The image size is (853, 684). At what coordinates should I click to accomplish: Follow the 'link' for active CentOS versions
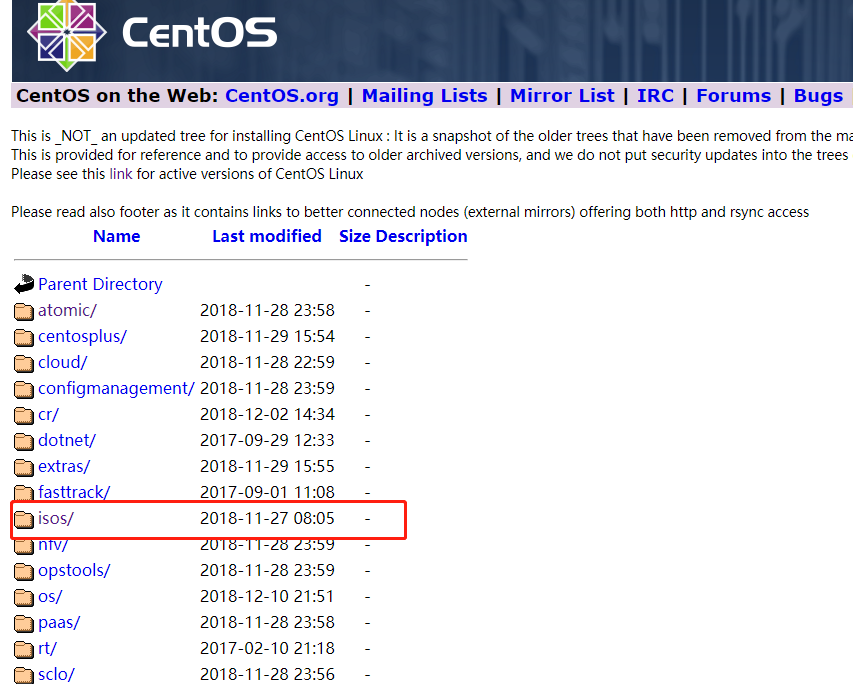(x=121, y=174)
